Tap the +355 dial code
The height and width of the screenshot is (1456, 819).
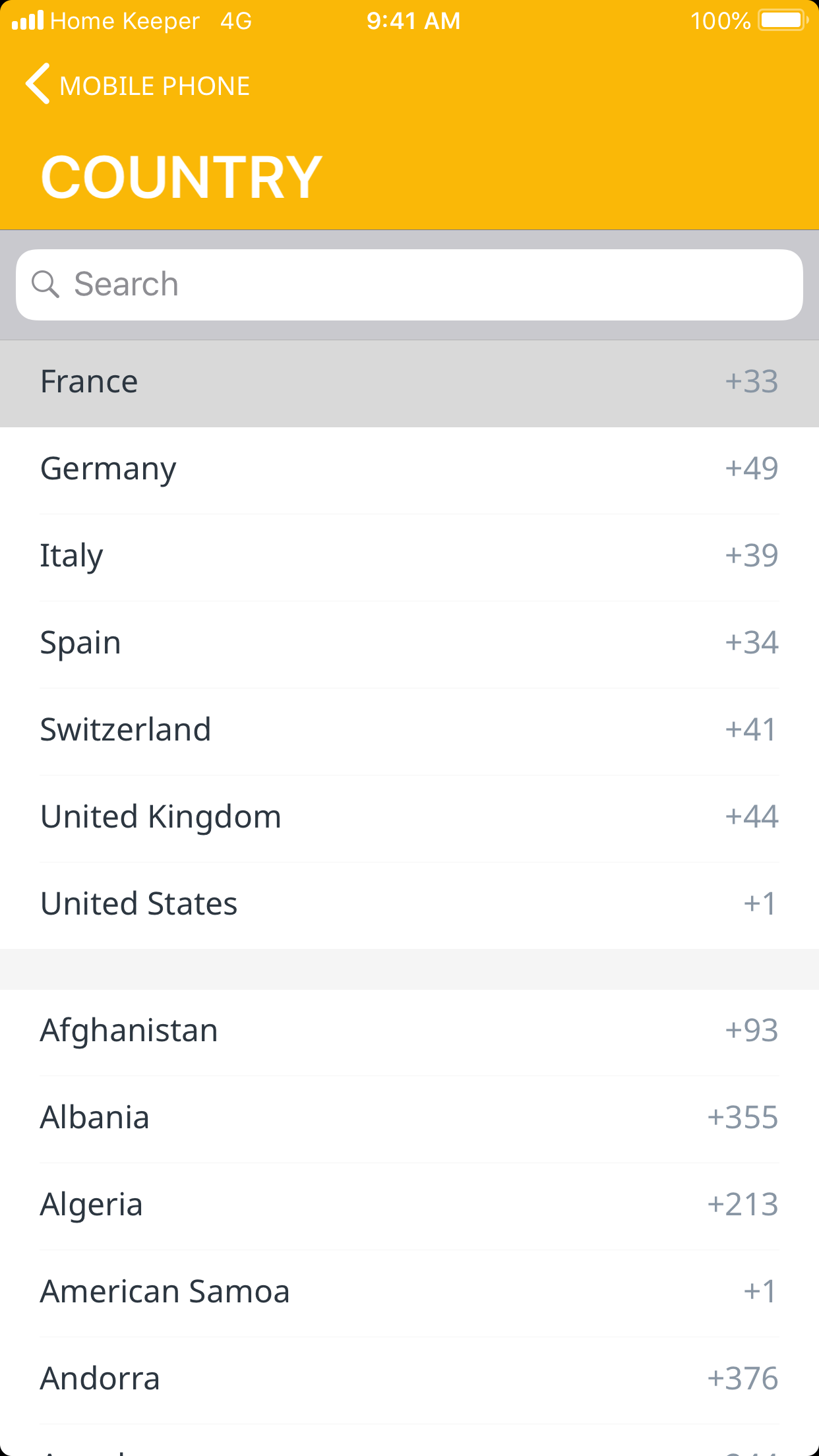click(x=743, y=1118)
